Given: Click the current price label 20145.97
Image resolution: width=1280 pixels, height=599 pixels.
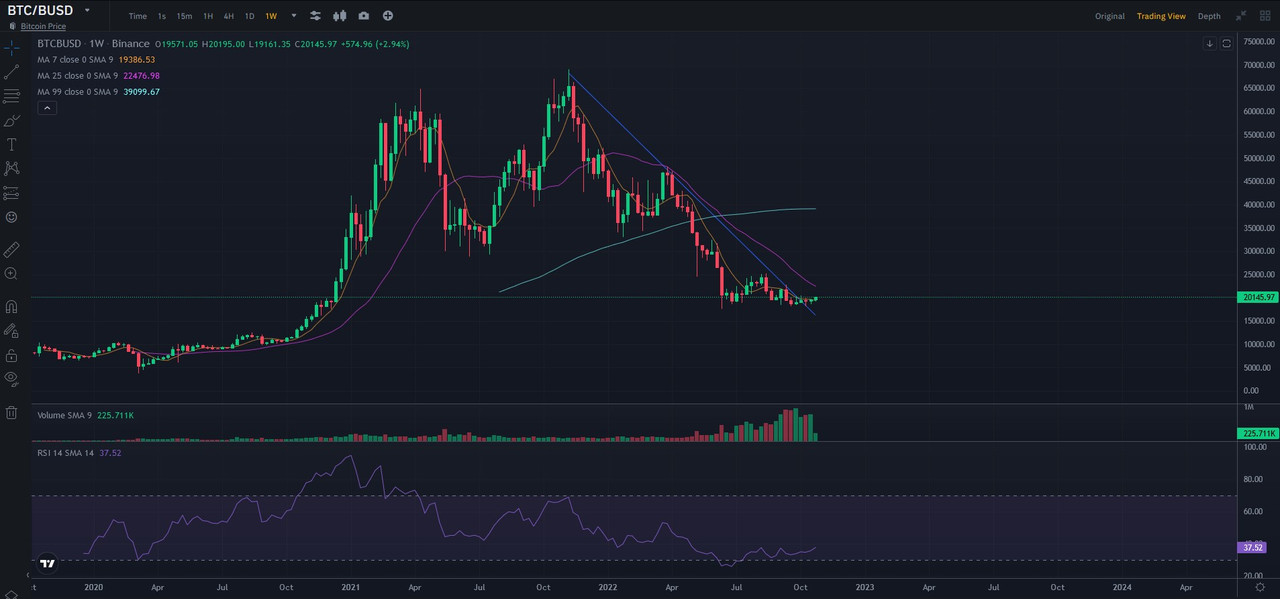Looking at the screenshot, I should (1257, 297).
